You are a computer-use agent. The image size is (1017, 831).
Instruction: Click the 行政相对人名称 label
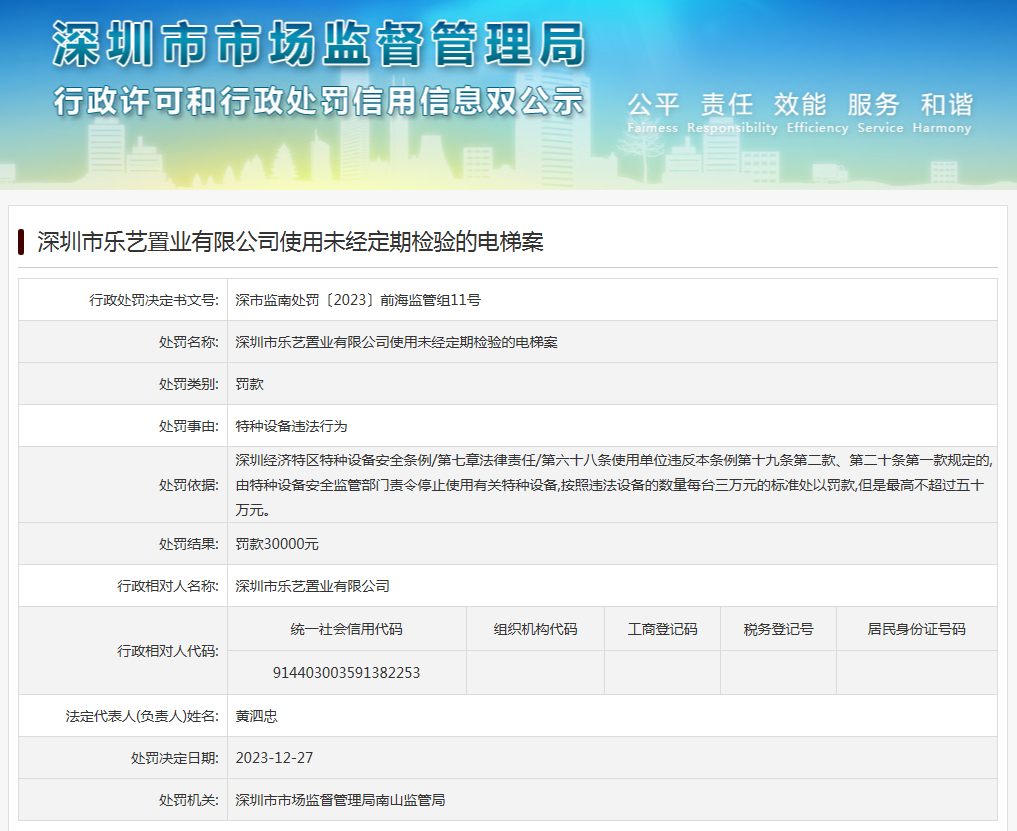pos(168,586)
